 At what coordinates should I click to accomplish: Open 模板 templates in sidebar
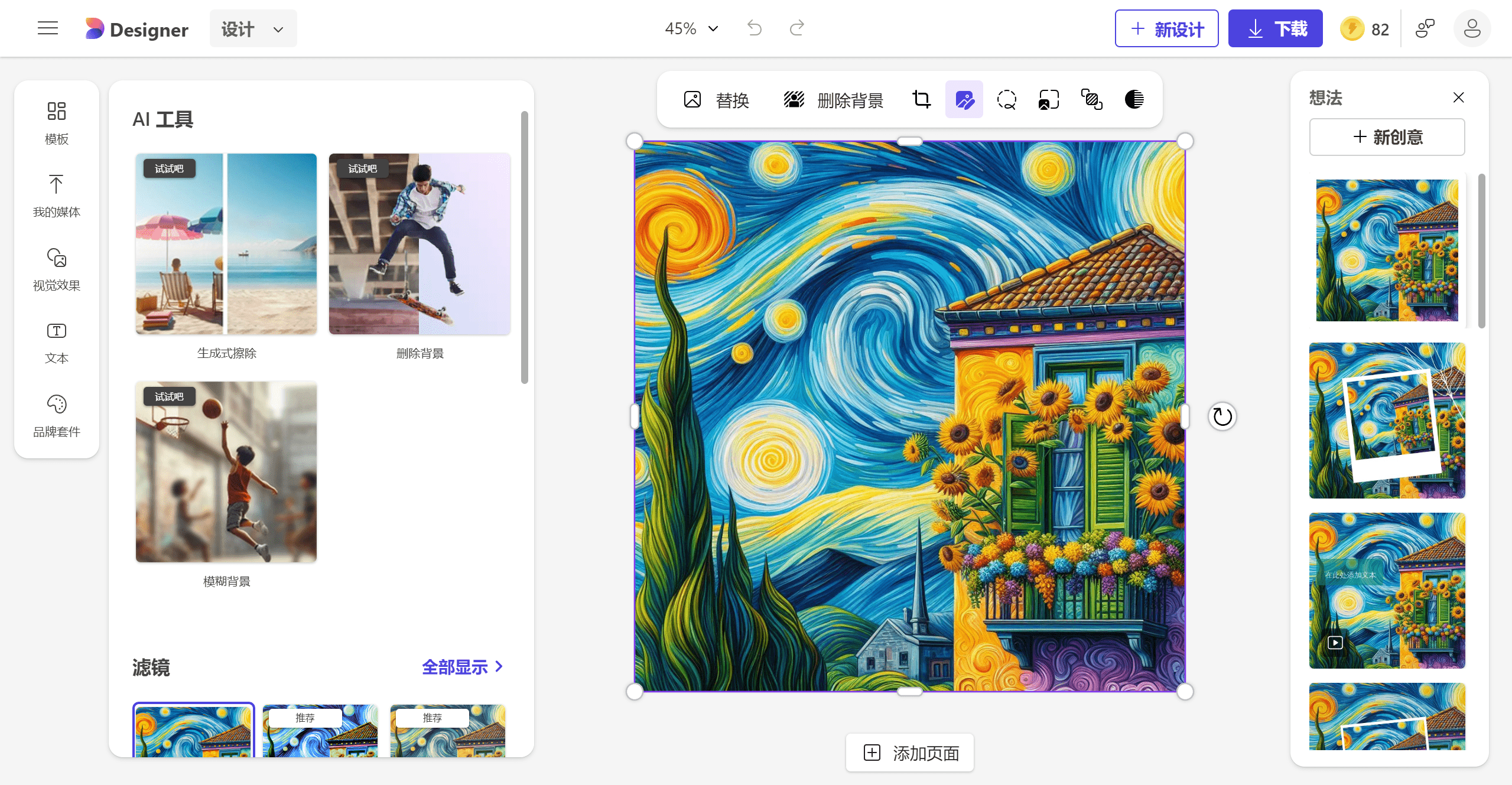[x=57, y=123]
